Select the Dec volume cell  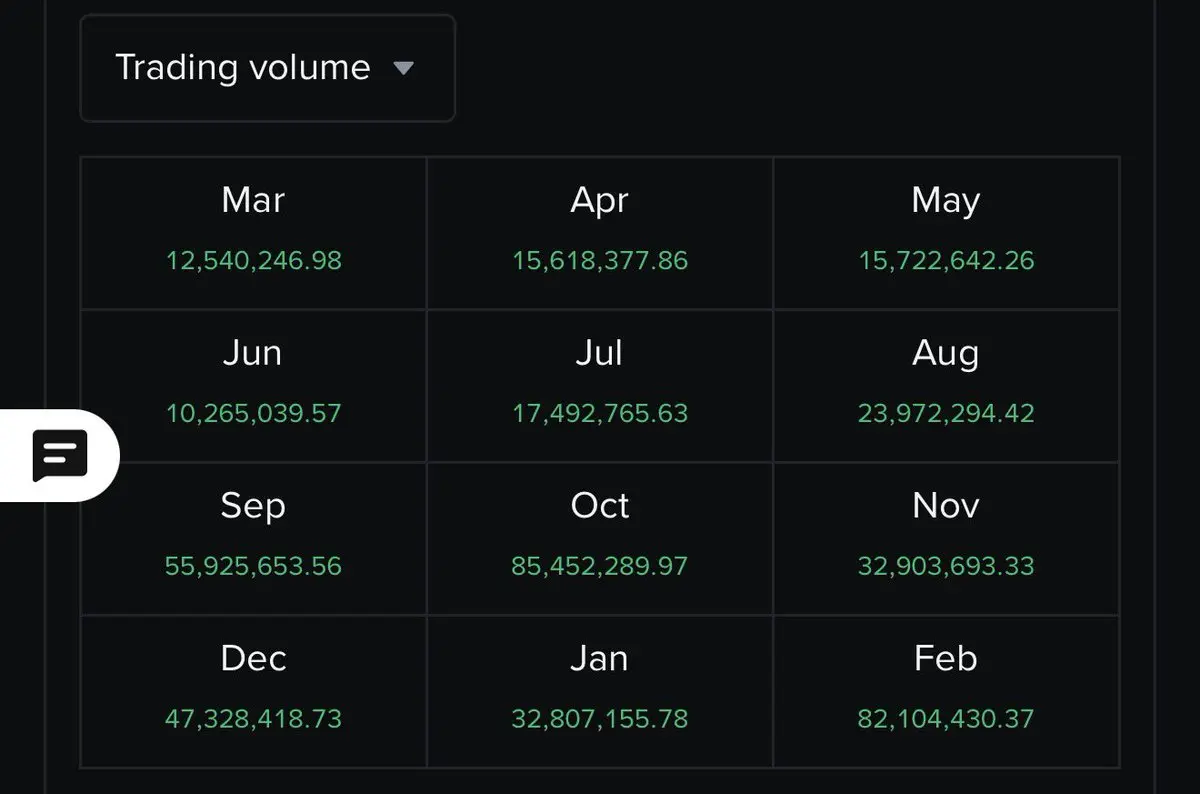254,692
